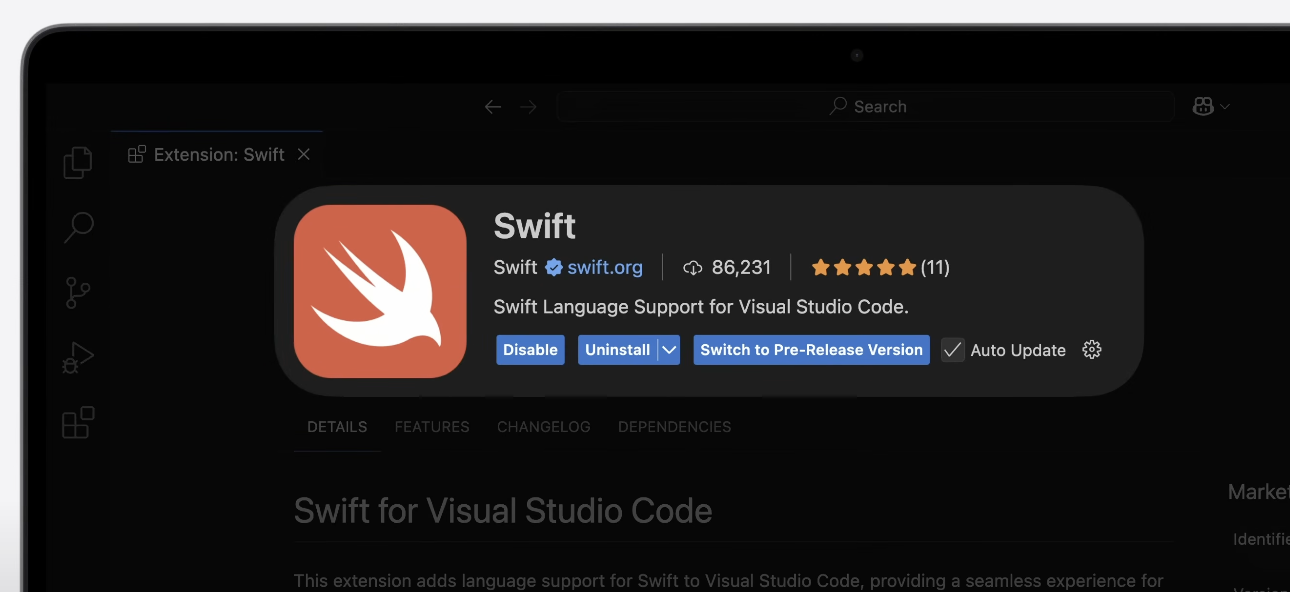This screenshot has width=1290, height=592.
Task: Click Switch to Pre-Release Version button
Action: pos(812,350)
